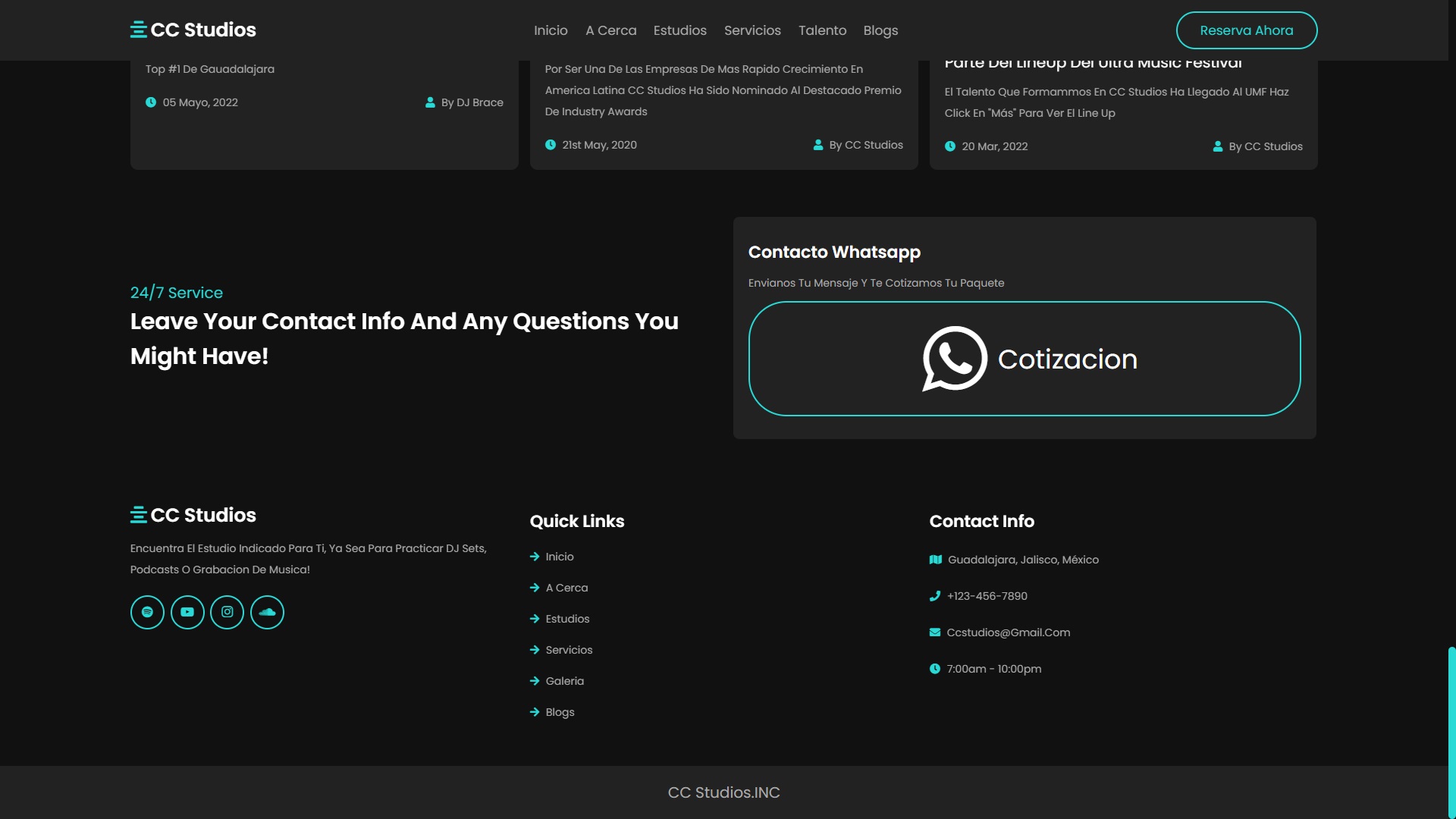Open the SoundCloud social icon

click(267, 612)
